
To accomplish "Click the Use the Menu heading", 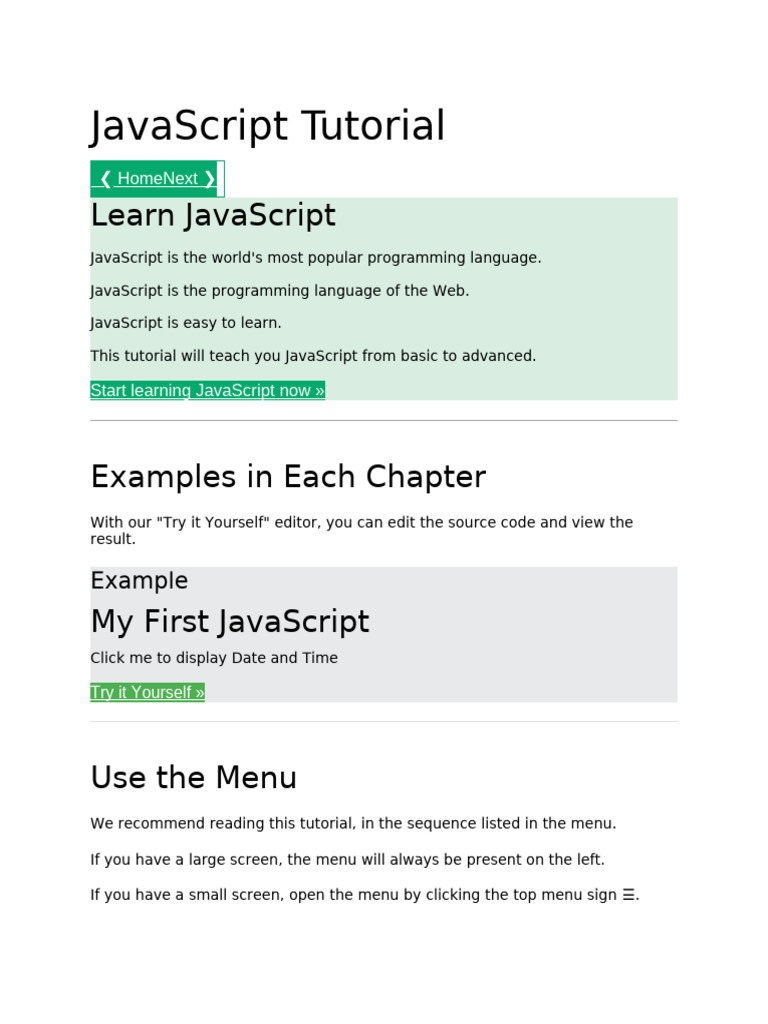I will coord(193,778).
